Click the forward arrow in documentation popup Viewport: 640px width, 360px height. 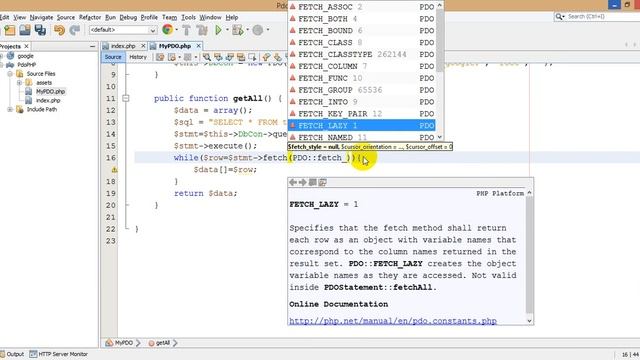pyautogui.click(x=302, y=182)
